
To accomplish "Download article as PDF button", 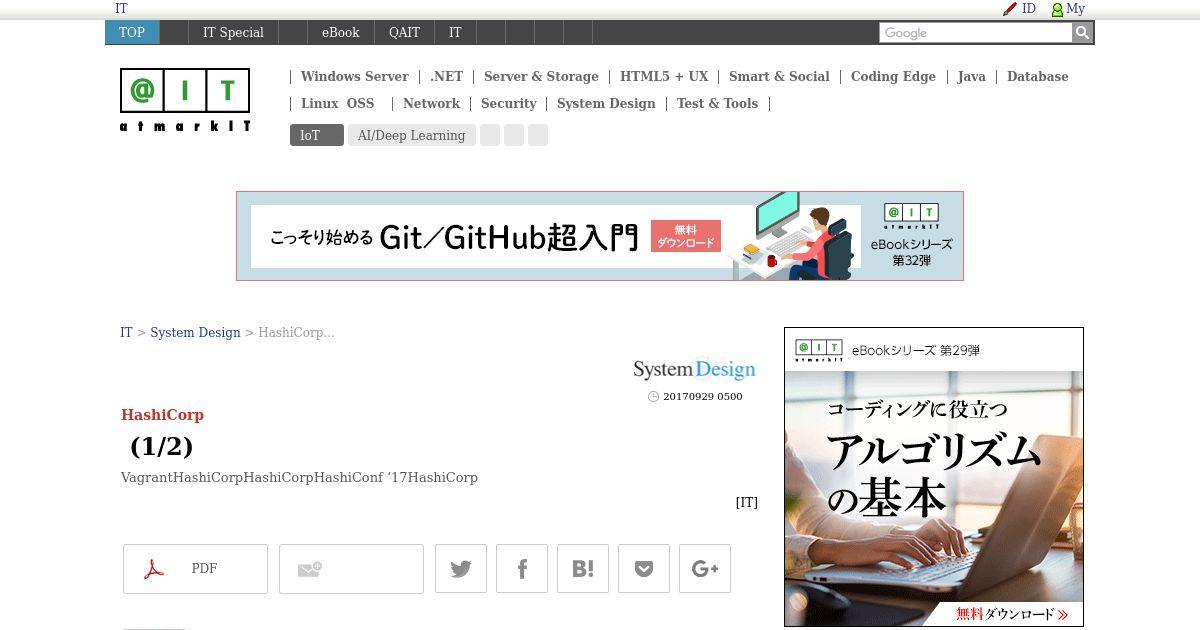I will click(x=195, y=569).
